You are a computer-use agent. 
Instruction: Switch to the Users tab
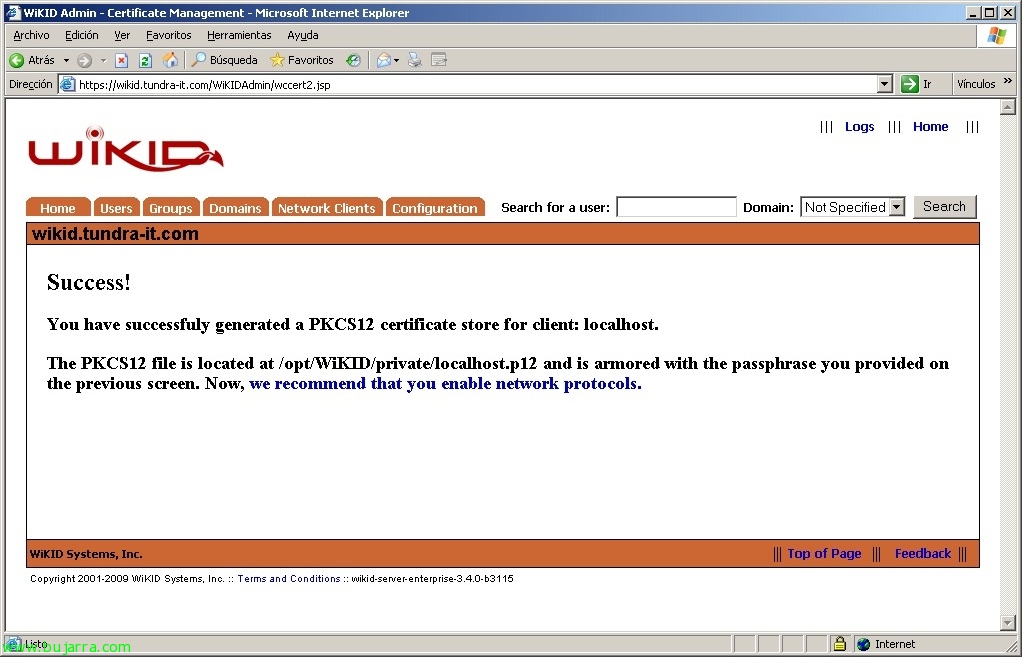117,207
